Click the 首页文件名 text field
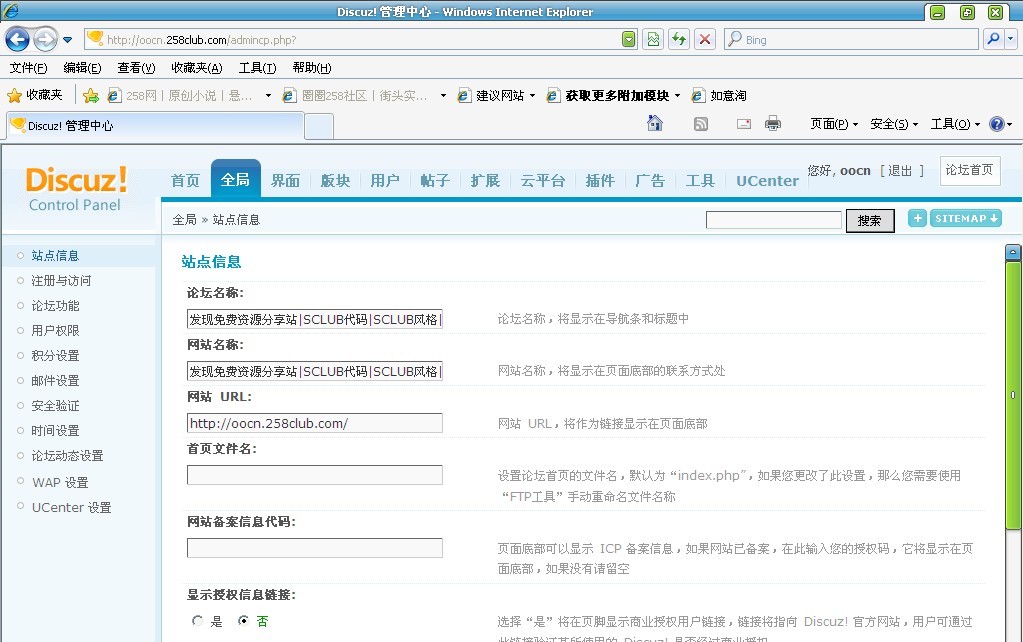Viewport: 1023px width, 642px height. coord(314,475)
